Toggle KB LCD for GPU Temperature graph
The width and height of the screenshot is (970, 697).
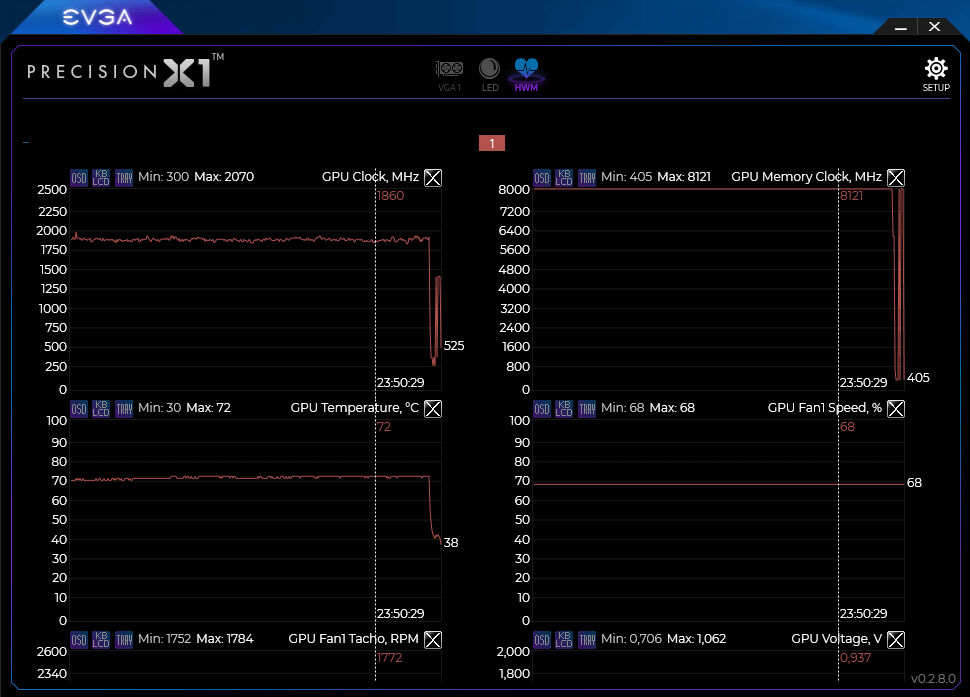click(101, 409)
